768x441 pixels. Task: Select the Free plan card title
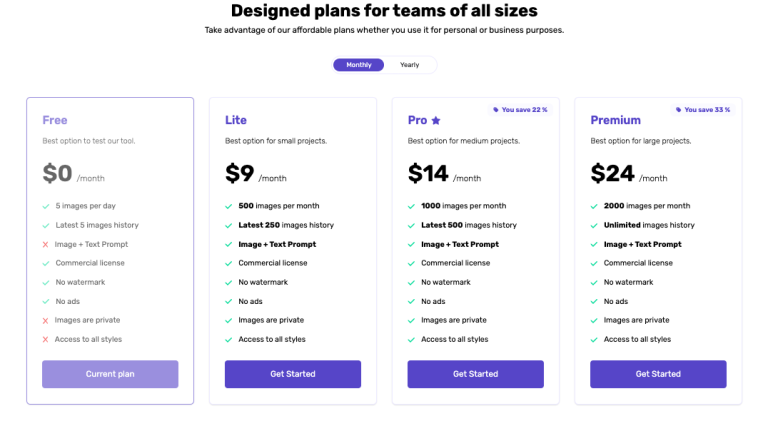pyautogui.click(x=55, y=120)
